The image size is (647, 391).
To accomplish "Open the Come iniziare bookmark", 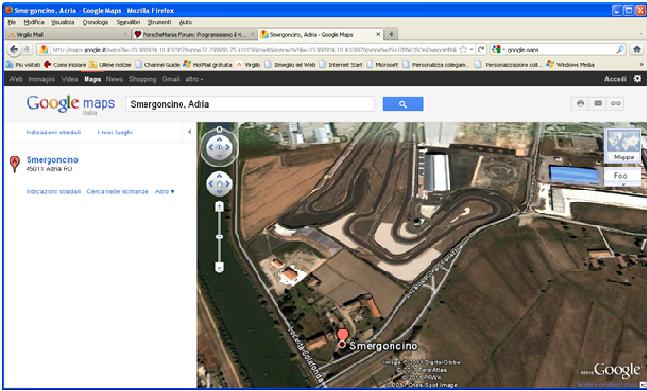I will click(x=65, y=65).
